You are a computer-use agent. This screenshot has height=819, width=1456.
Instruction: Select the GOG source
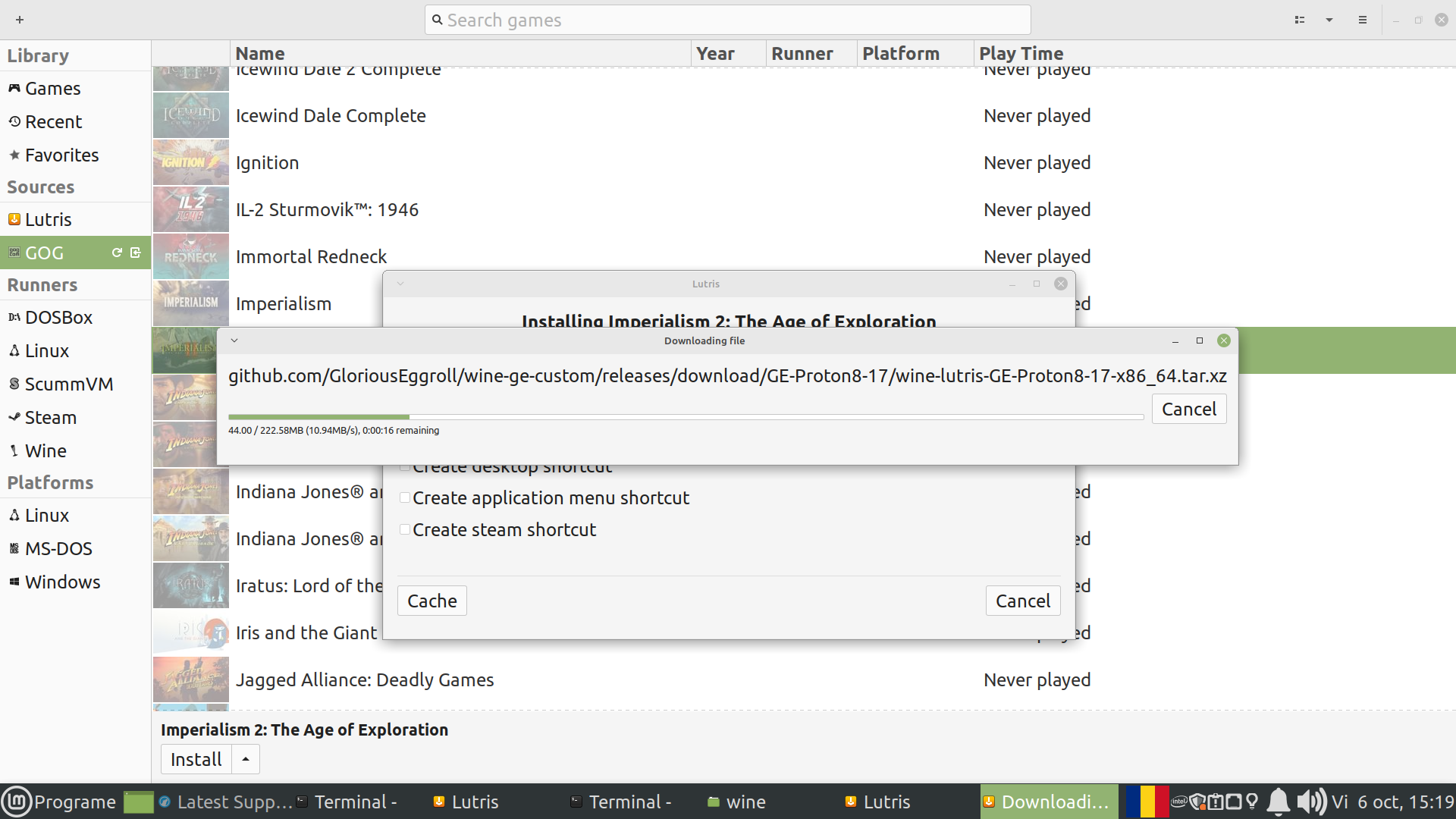point(76,253)
